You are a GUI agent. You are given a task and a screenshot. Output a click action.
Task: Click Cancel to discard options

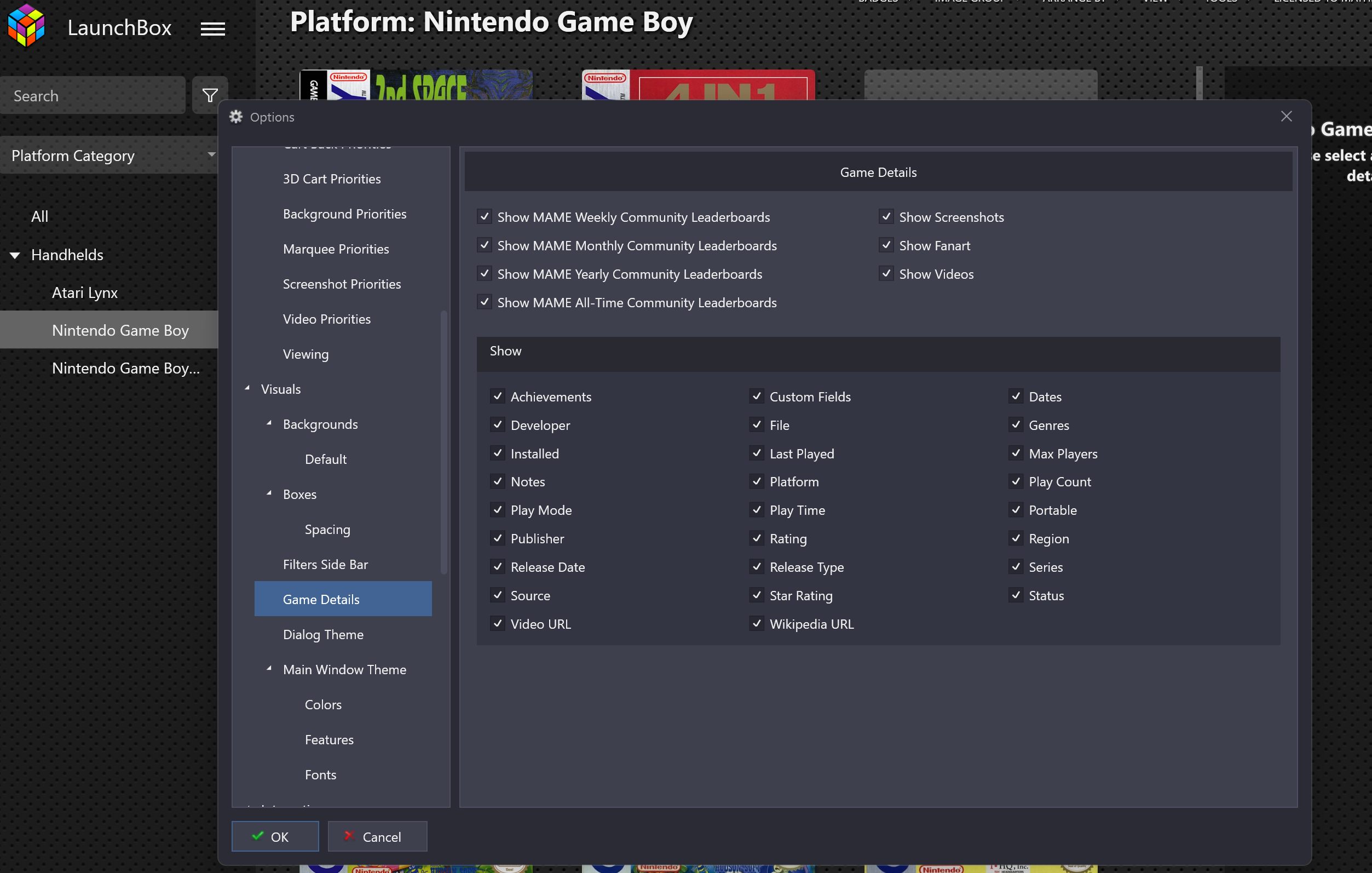pyautogui.click(x=377, y=836)
